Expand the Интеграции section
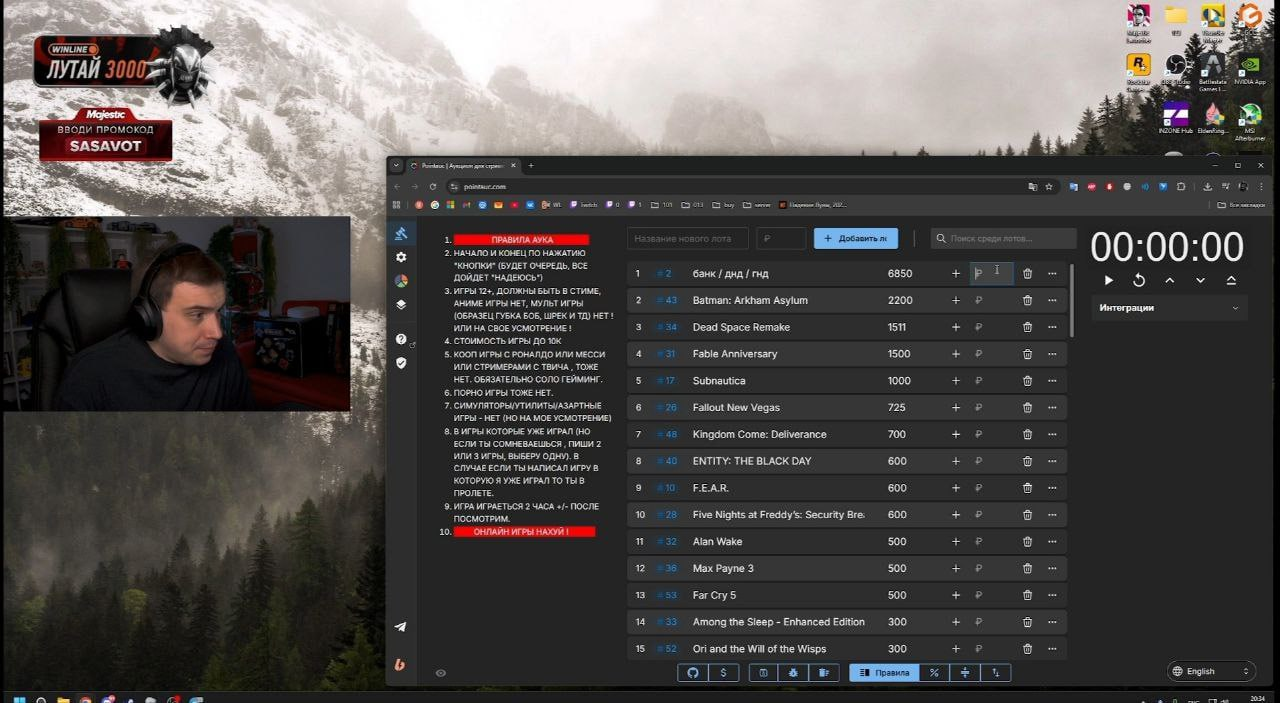 pyautogui.click(x=1168, y=308)
